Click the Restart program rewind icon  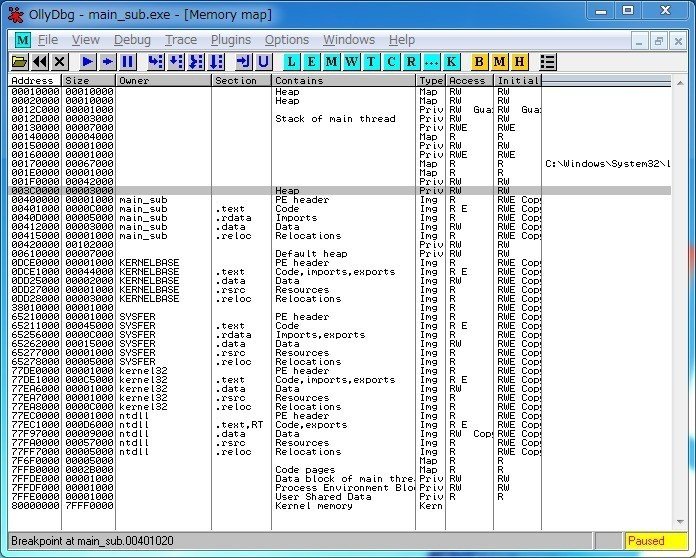click(40, 62)
